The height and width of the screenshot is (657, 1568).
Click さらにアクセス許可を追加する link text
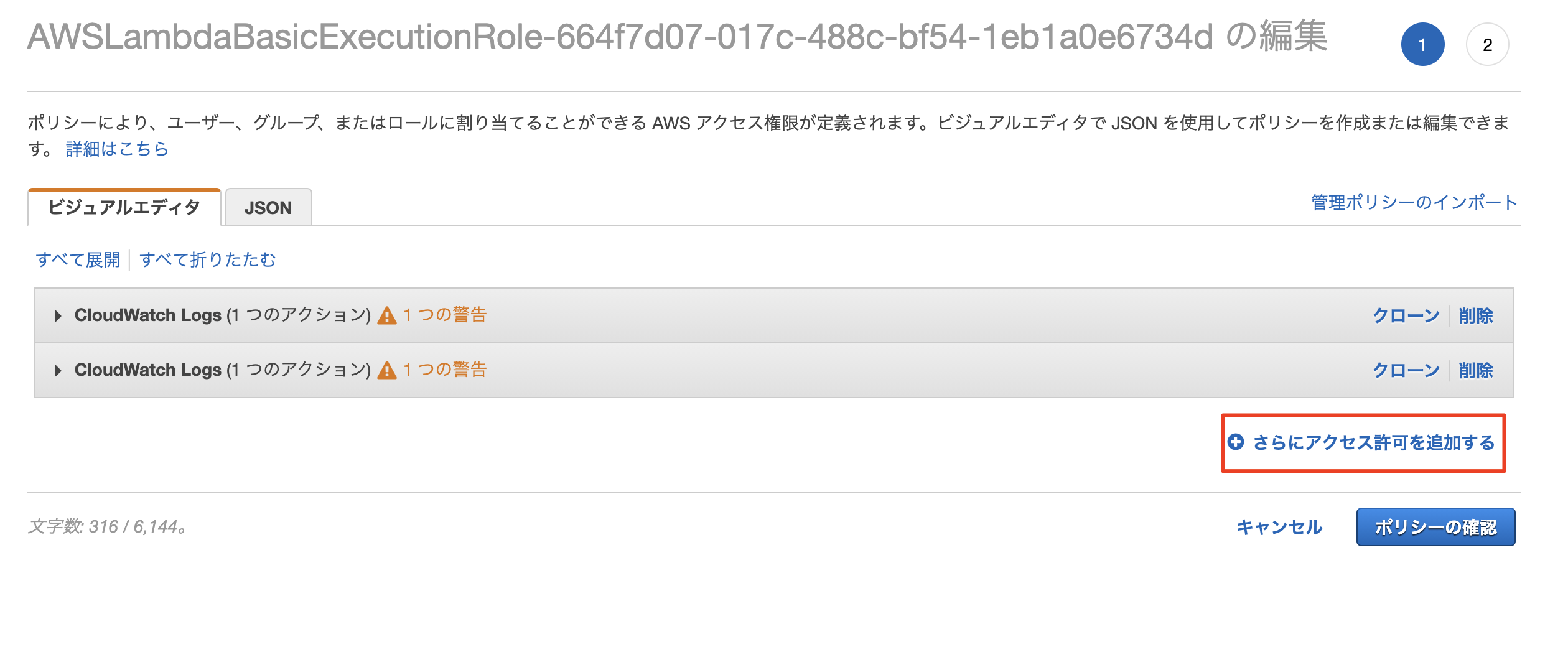(1374, 442)
